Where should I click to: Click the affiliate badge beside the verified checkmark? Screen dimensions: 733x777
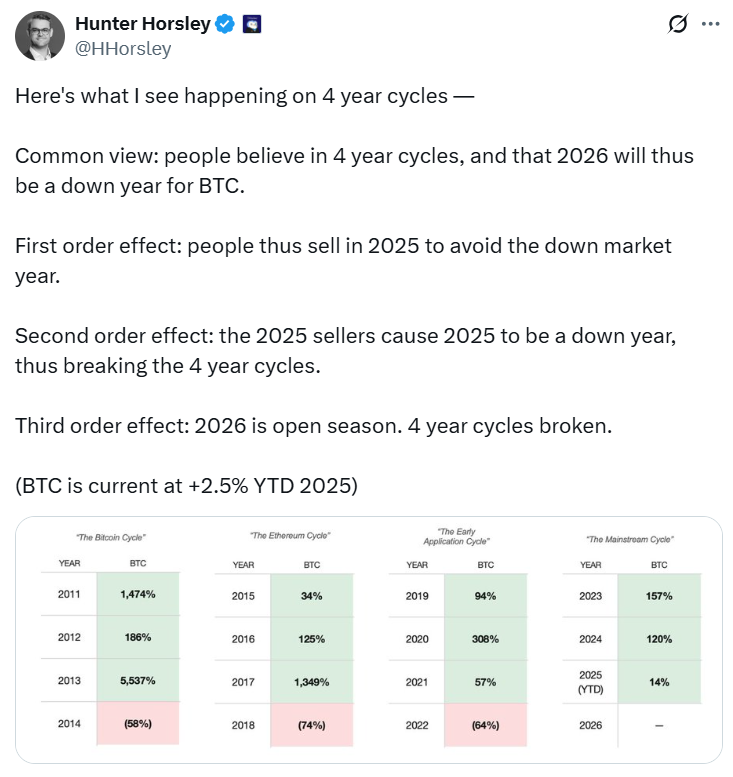251,24
